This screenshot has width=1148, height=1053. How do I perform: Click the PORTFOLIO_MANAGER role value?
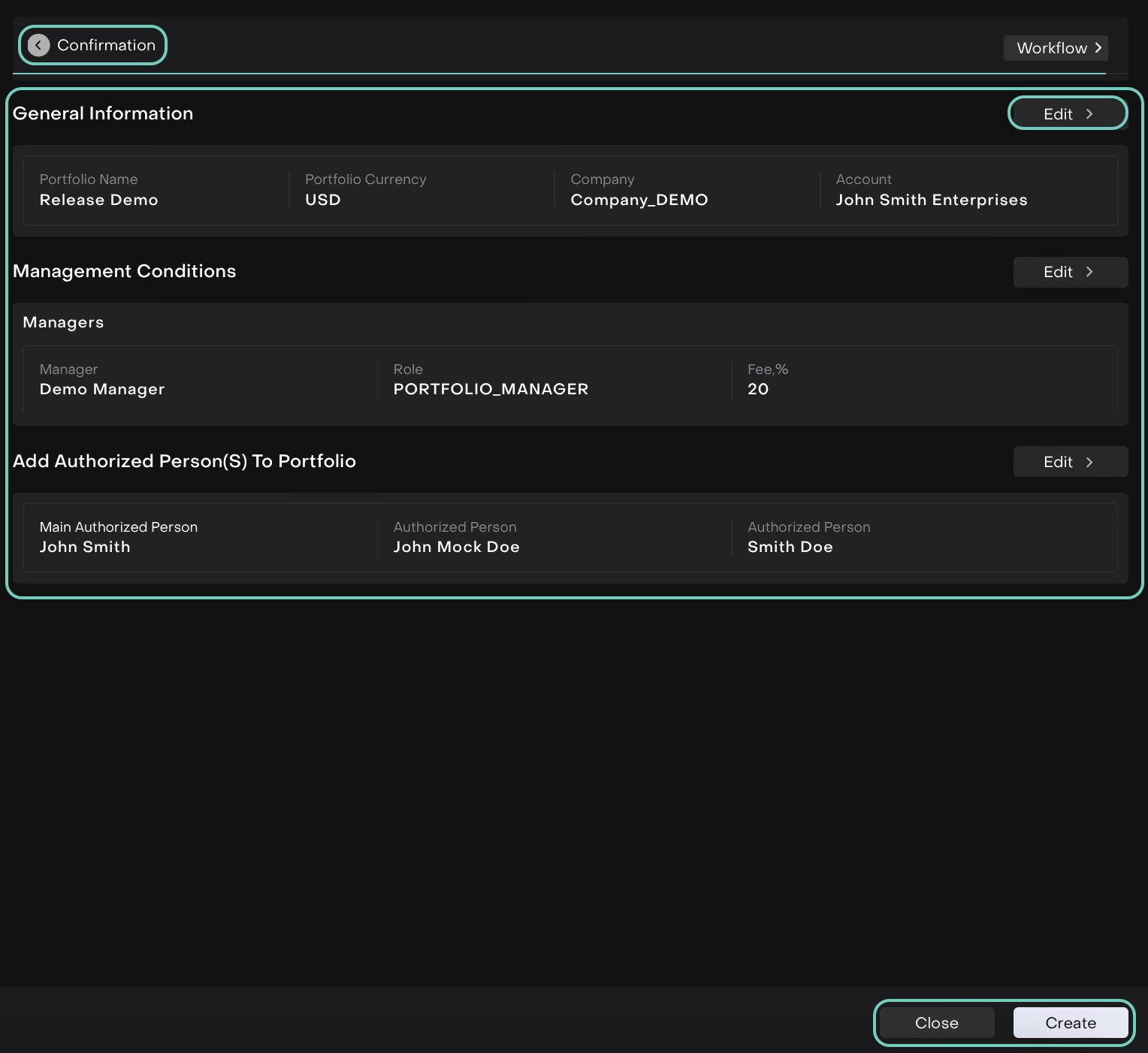point(491,389)
